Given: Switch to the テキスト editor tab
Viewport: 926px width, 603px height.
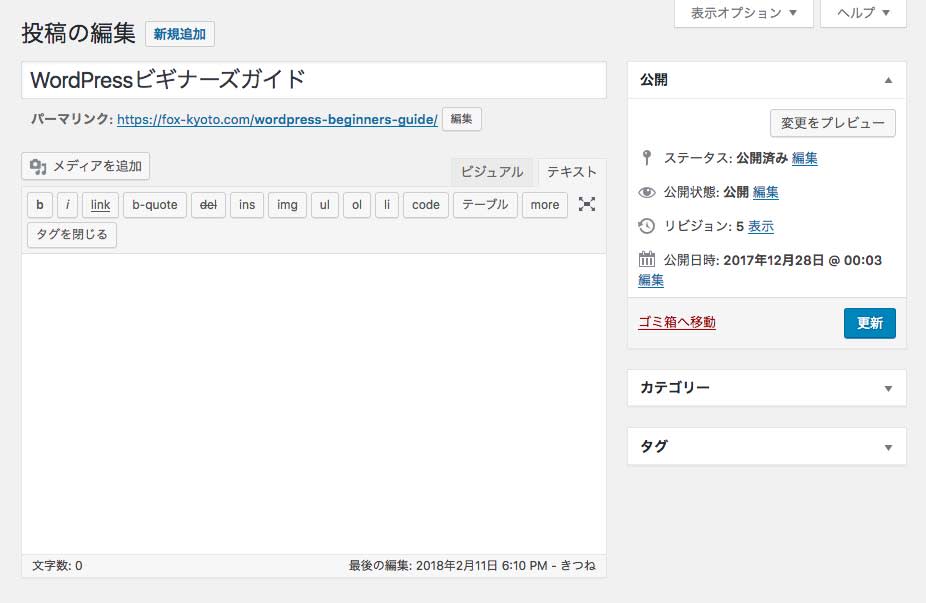Looking at the screenshot, I should (x=572, y=172).
